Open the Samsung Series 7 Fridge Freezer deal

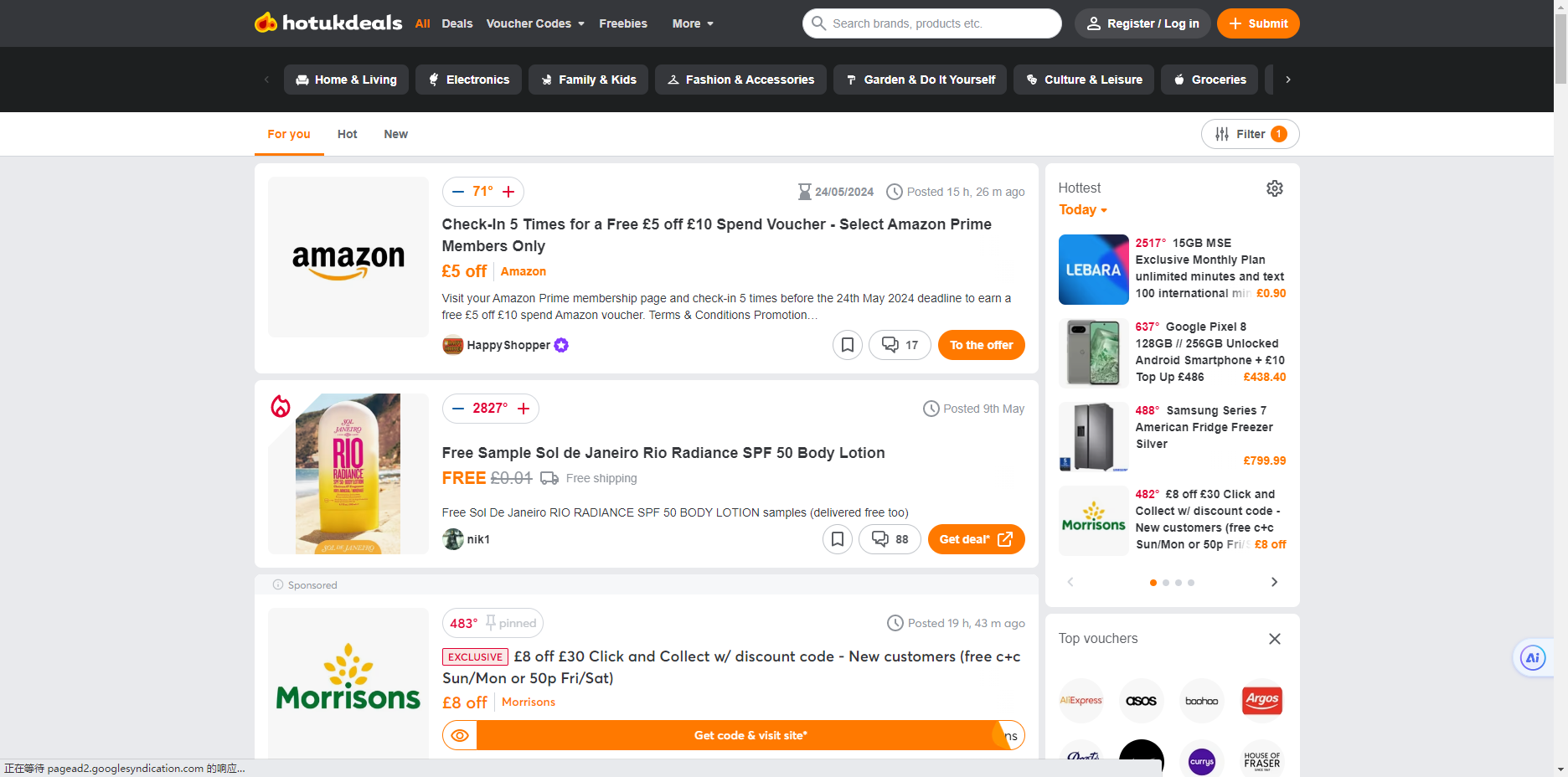point(1173,437)
